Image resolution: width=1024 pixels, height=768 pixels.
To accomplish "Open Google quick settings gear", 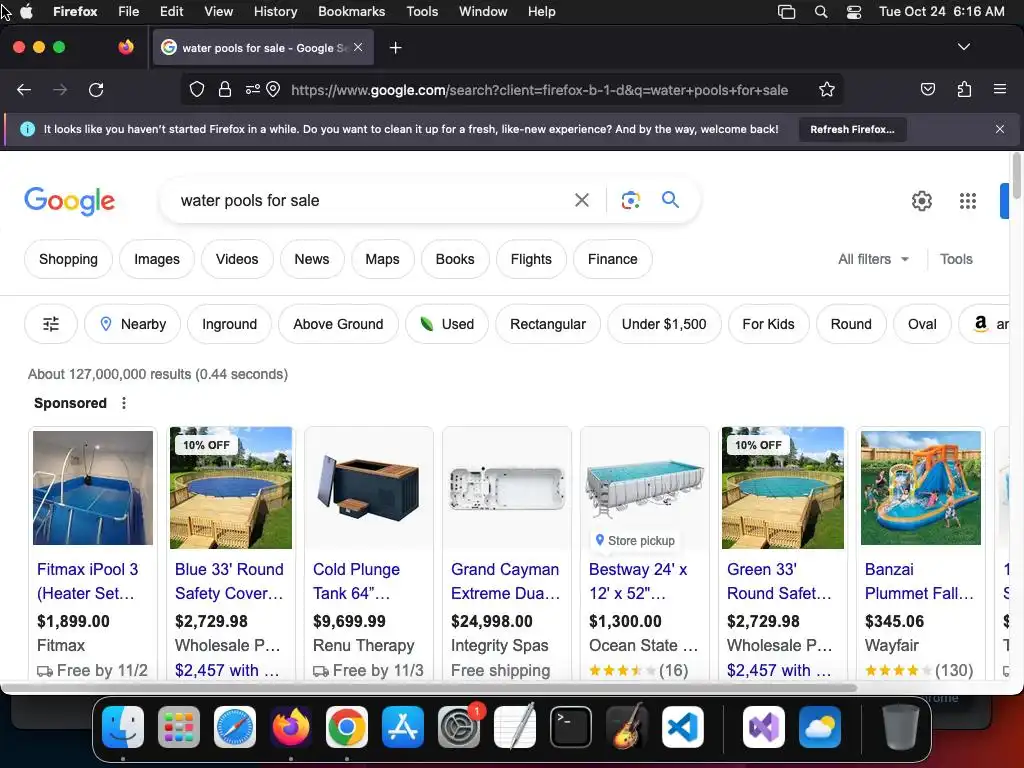I will (x=921, y=201).
